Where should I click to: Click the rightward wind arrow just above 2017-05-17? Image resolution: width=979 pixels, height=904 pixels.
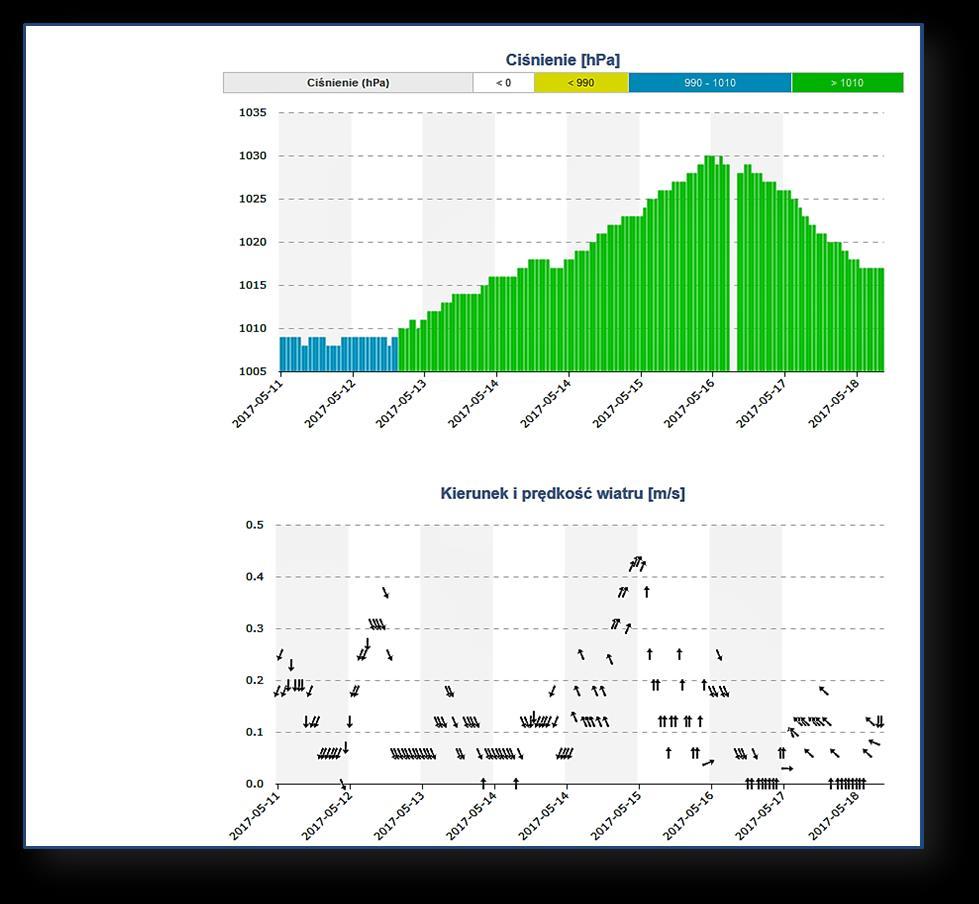tap(787, 768)
